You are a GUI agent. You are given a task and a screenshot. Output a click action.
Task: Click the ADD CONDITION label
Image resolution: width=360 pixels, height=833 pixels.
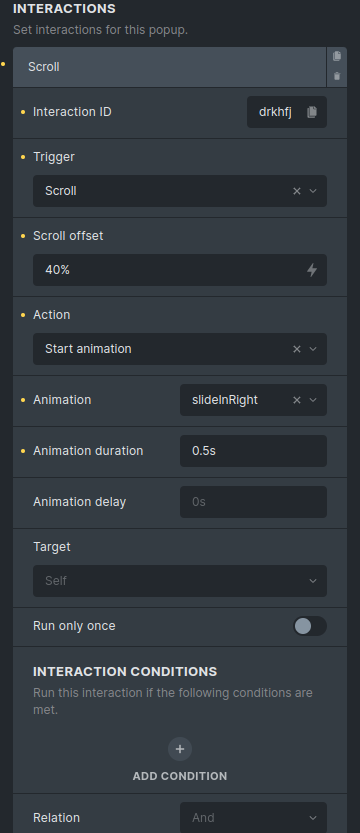click(180, 776)
